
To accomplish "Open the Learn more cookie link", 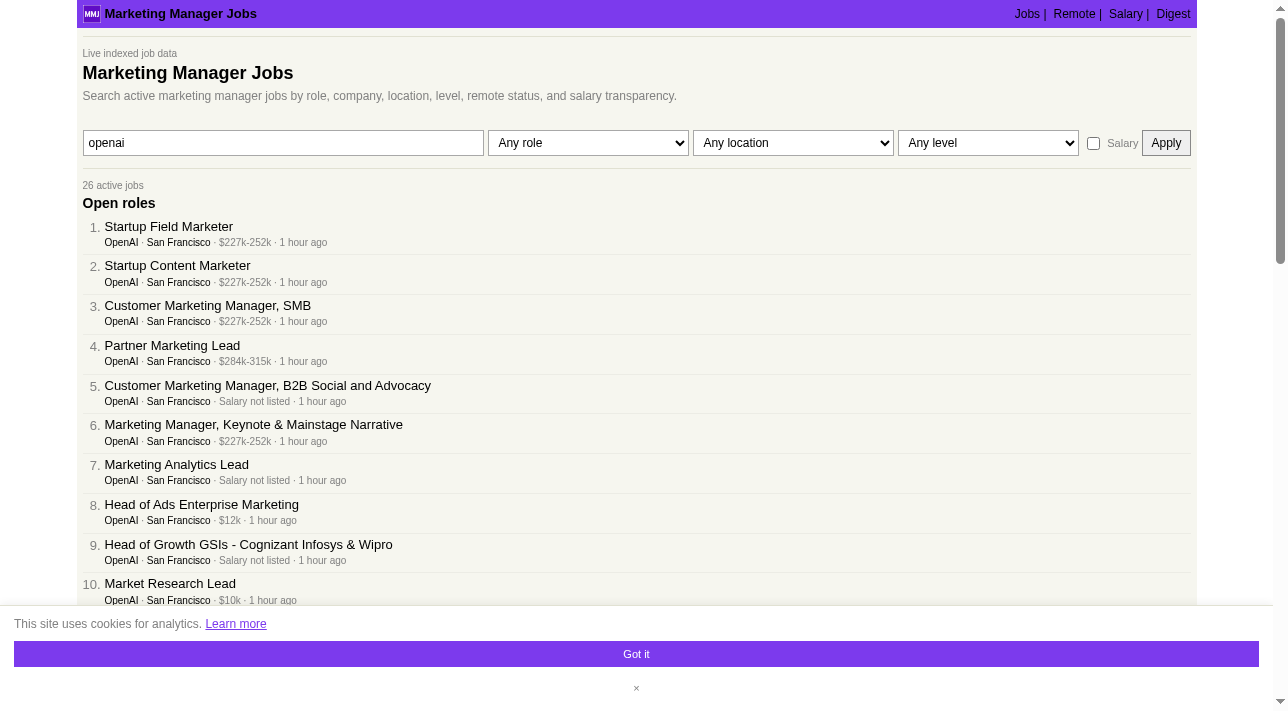I will point(236,624).
